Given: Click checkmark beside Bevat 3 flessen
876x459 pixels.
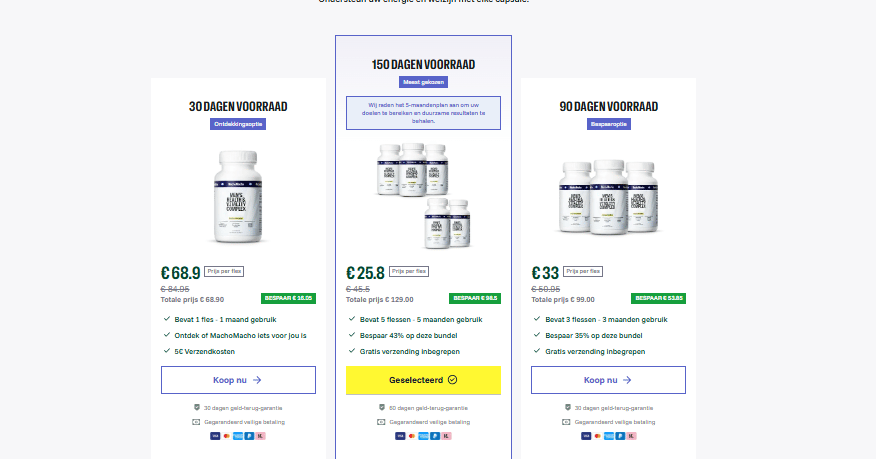Looking at the screenshot, I should click(x=537, y=319).
